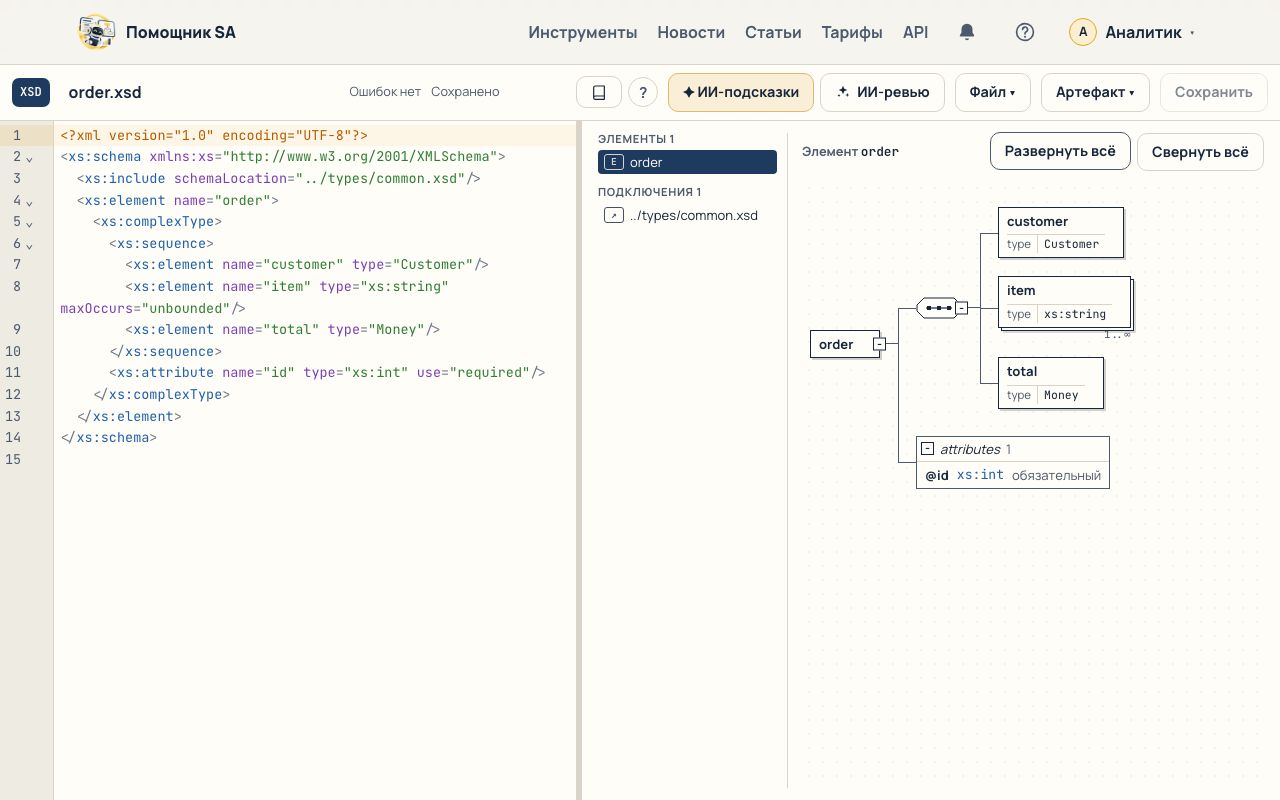1280x800 pixels.
Task: Toggle the ИИ-подсказки button
Action: [x=741, y=92]
